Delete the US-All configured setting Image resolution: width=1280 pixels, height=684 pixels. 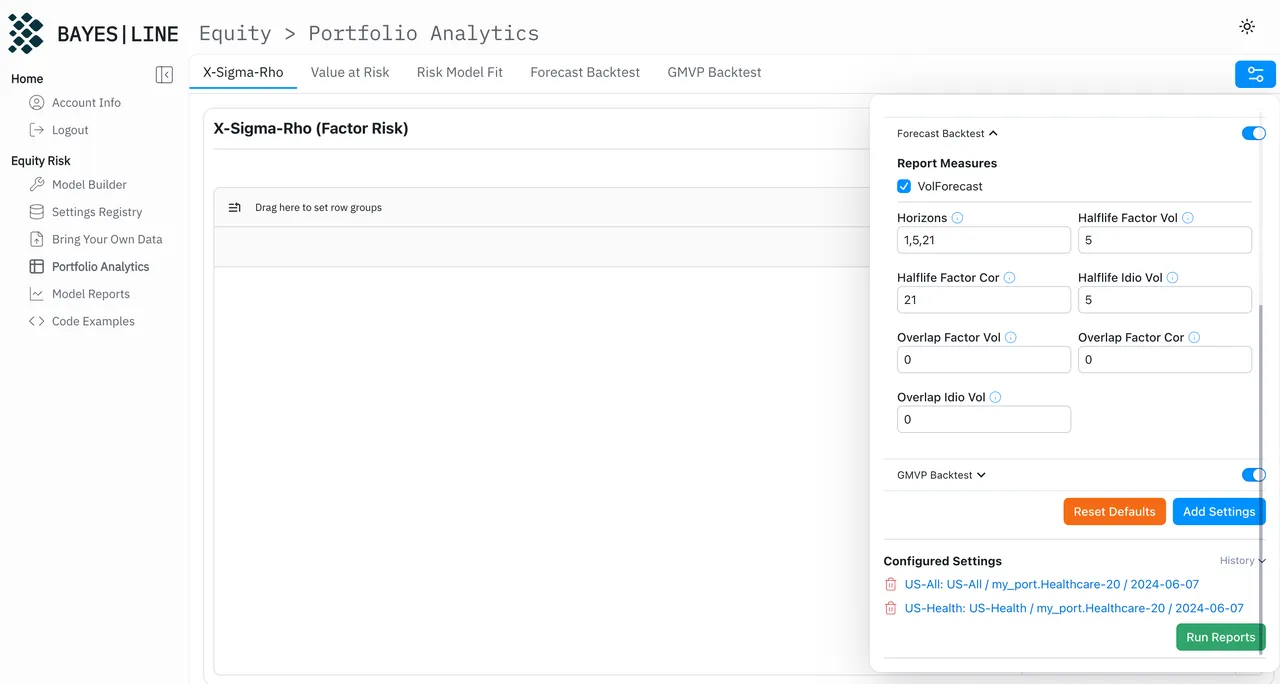(x=890, y=584)
